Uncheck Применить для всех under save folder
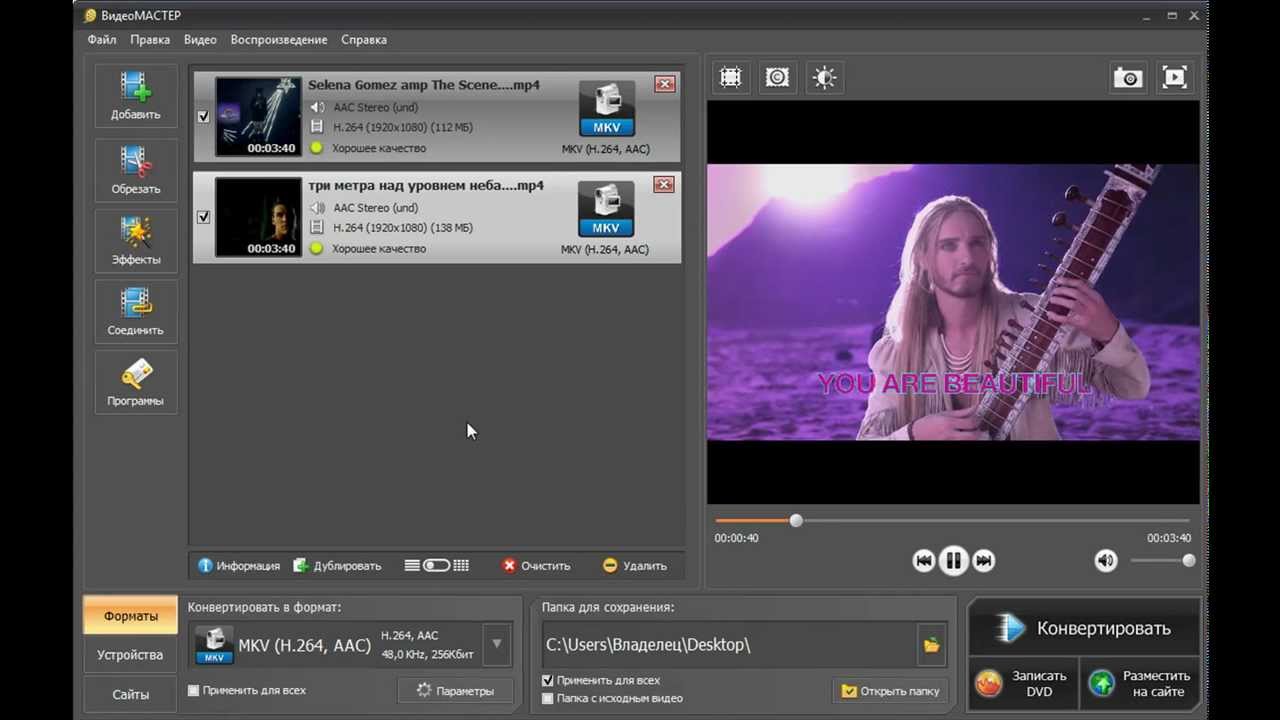The height and width of the screenshot is (720, 1280). click(x=547, y=680)
